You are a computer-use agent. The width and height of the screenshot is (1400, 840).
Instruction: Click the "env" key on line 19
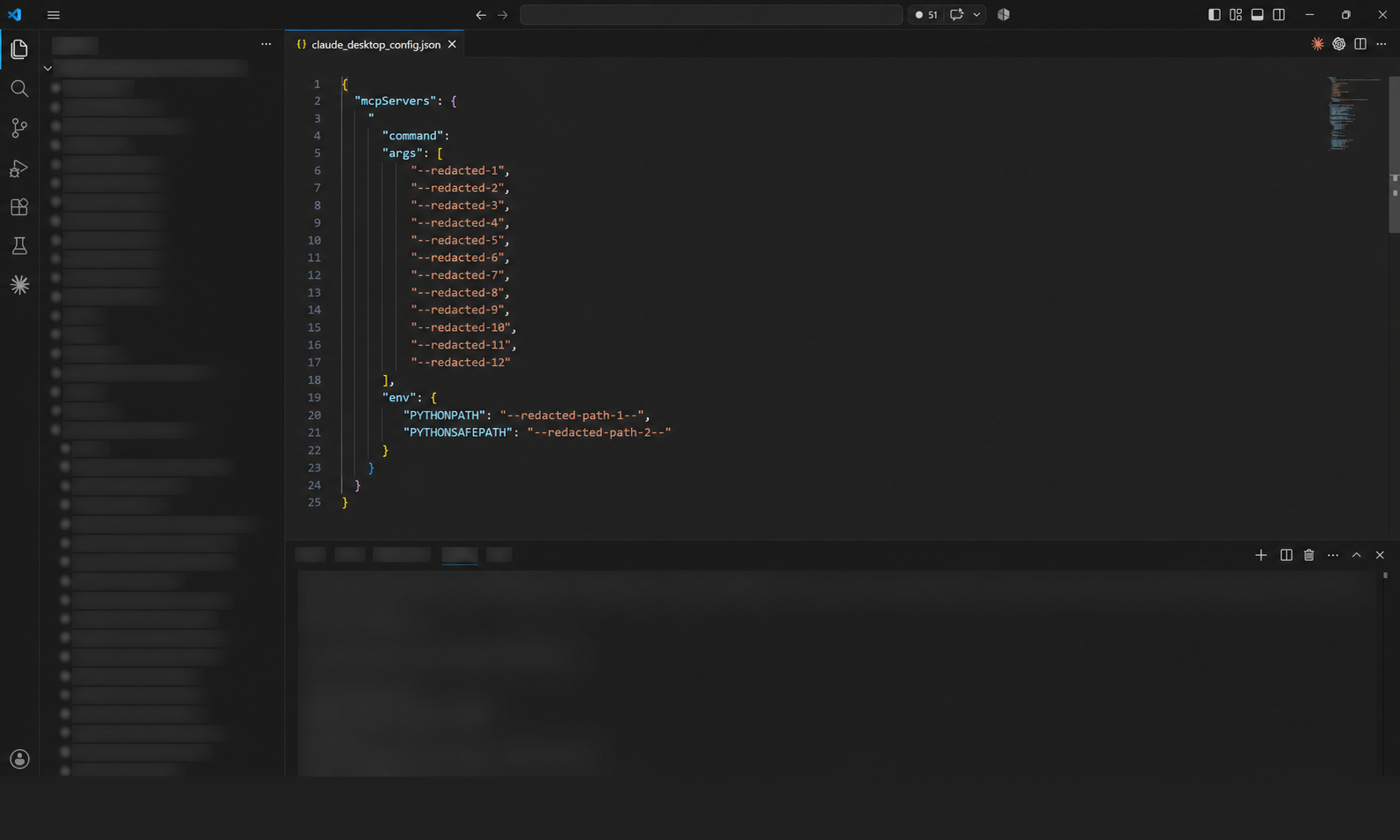pos(398,398)
